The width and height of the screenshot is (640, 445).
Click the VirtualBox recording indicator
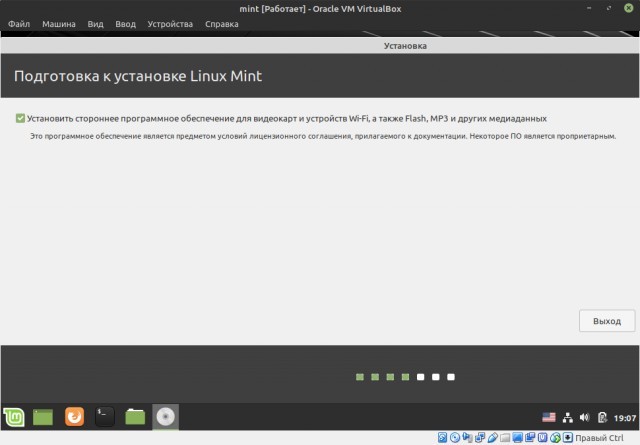(x=530, y=438)
